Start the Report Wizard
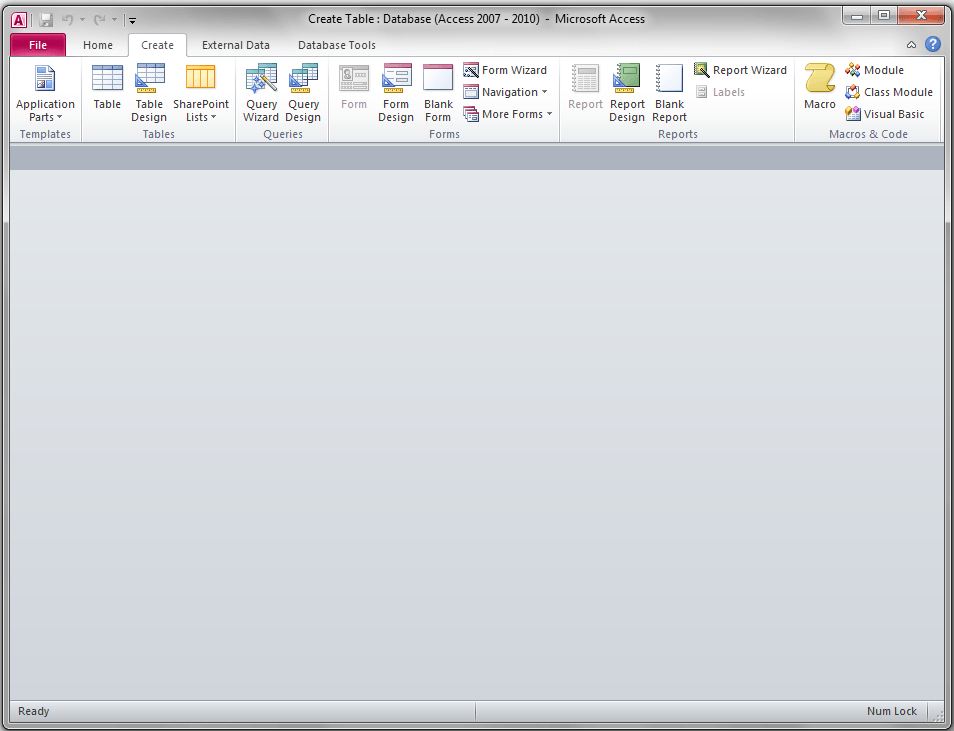Viewport: 954px width, 731px height. (740, 70)
